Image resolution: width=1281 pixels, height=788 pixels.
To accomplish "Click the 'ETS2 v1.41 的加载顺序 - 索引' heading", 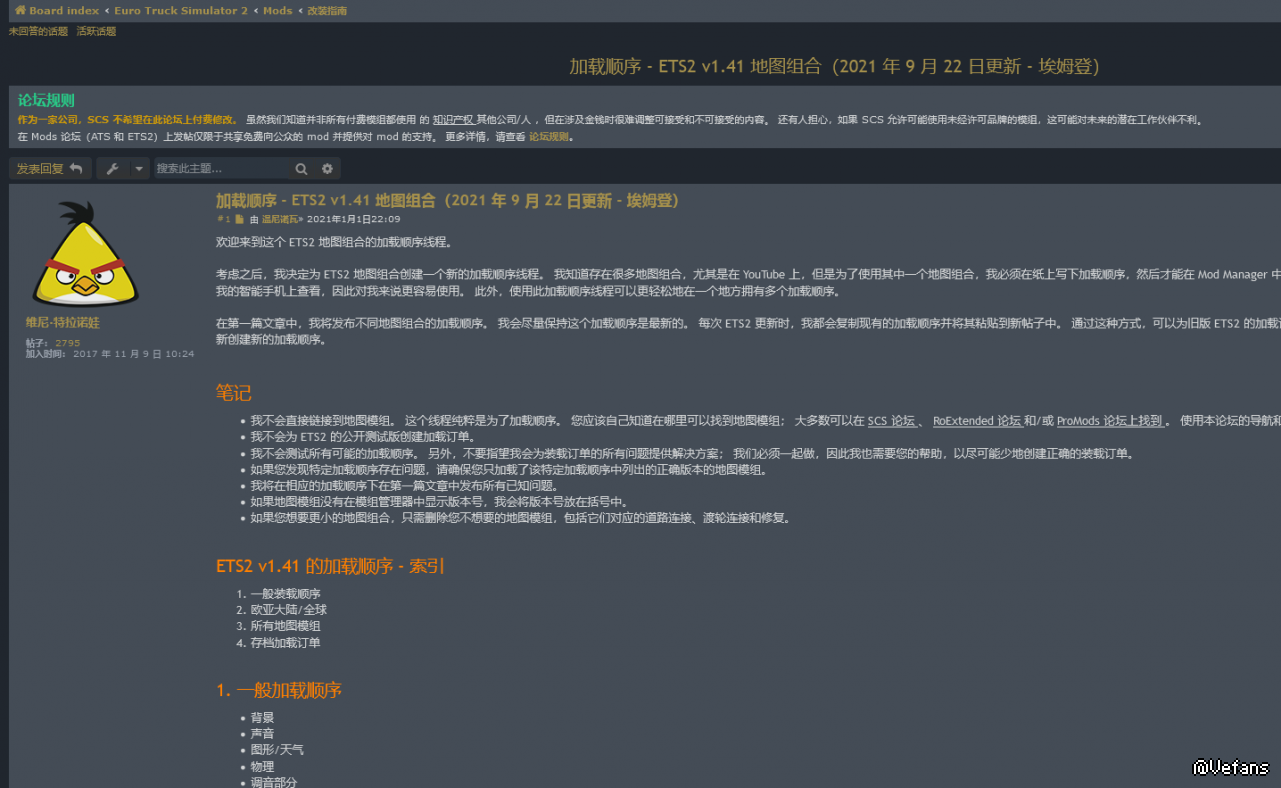I will pyautogui.click(x=331, y=566).
